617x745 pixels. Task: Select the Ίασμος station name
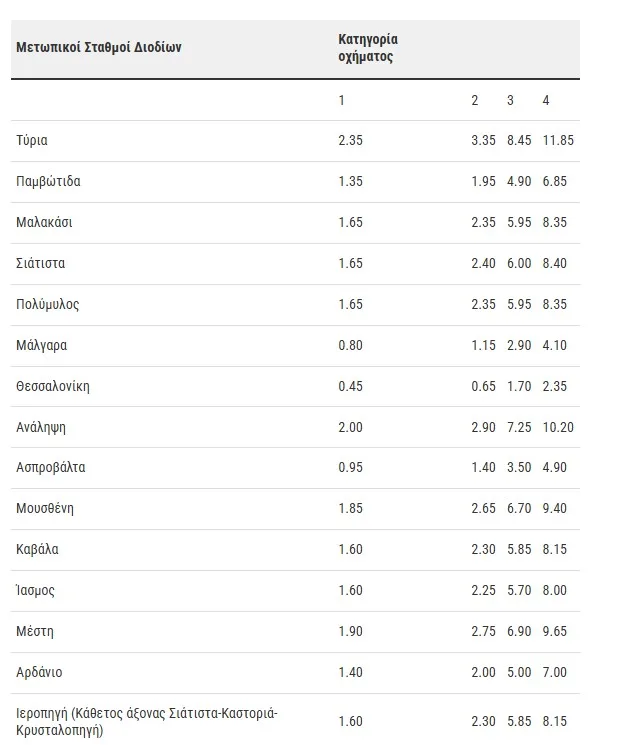coord(36,591)
